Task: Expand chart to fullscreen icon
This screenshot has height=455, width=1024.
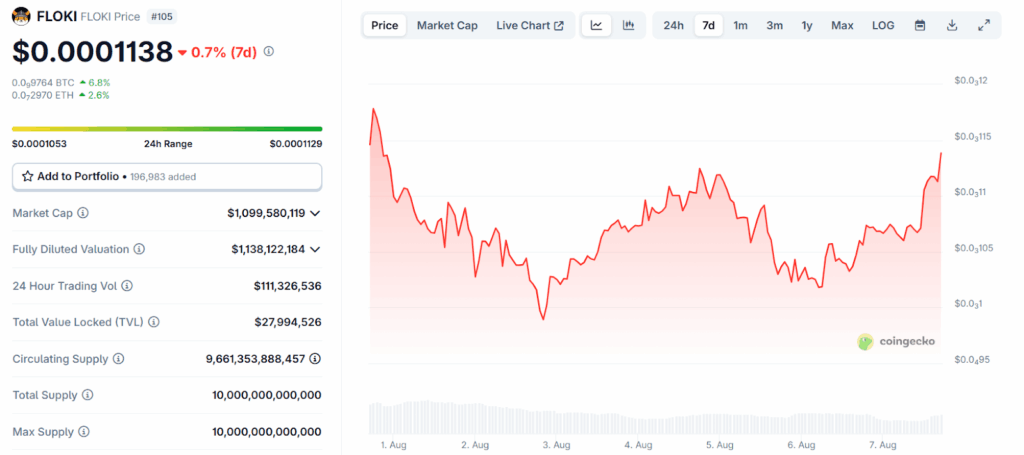Action: pos(984,25)
